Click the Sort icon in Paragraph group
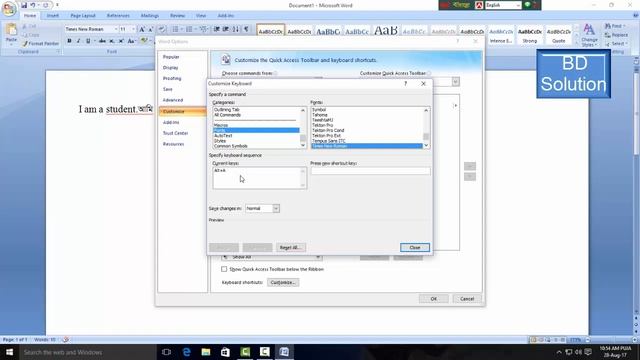This screenshot has width=640, height=360. (236, 29)
